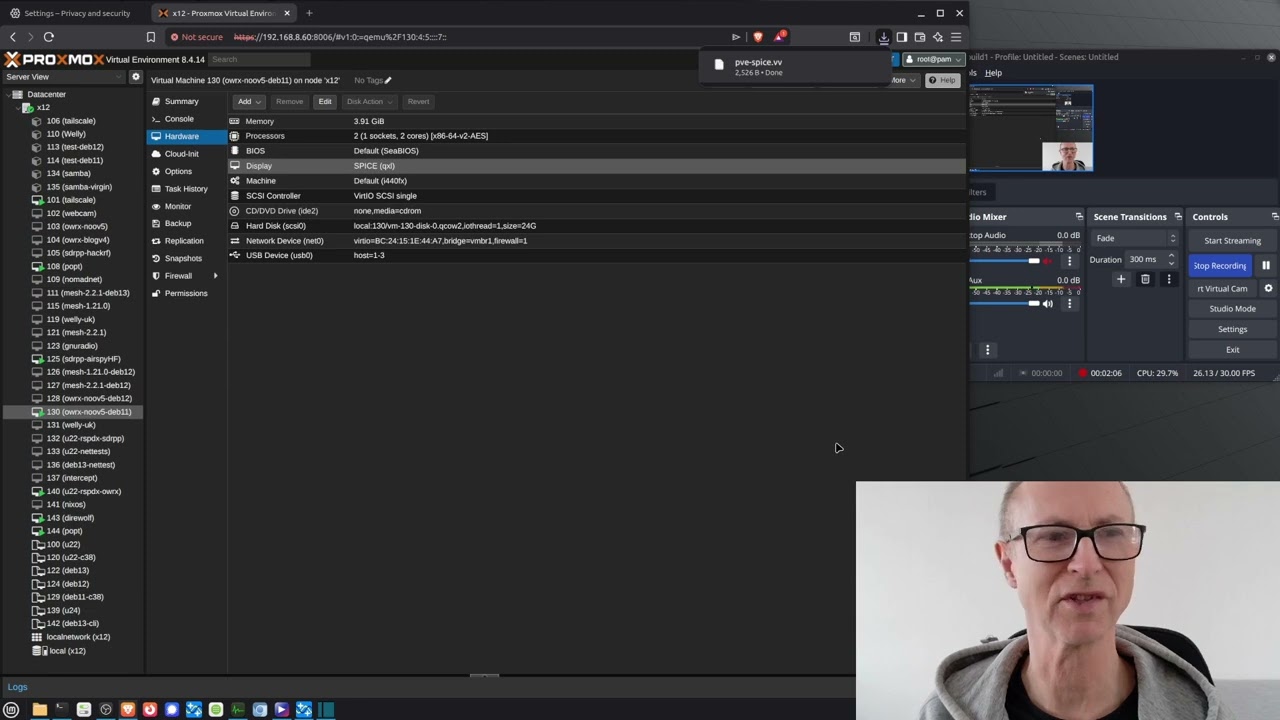The width and height of the screenshot is (1280, 720).
Task: Open the Add hardware dropdown
Action: pyautogui.click(x=249, y=101)
